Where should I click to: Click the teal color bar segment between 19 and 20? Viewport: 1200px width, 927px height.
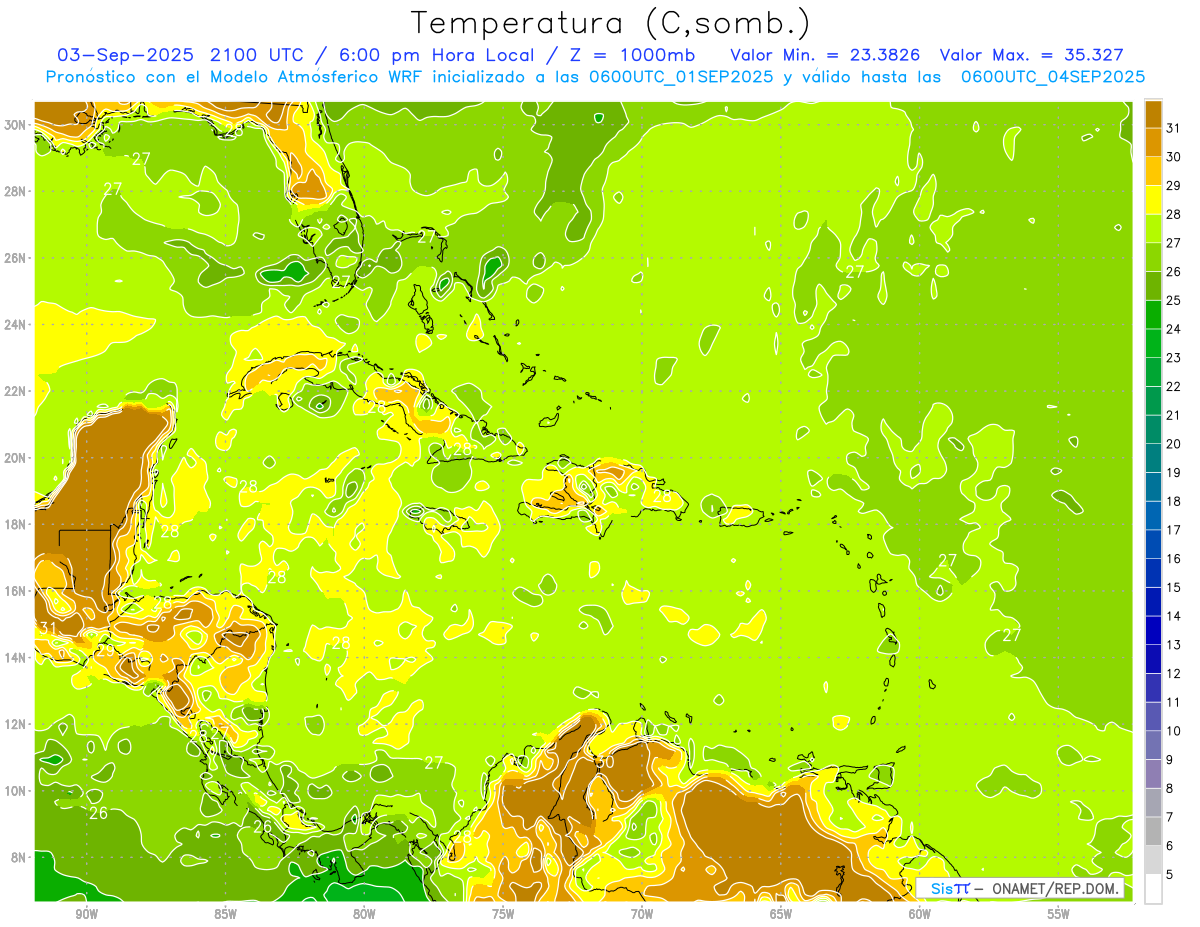pos(1154,458)
